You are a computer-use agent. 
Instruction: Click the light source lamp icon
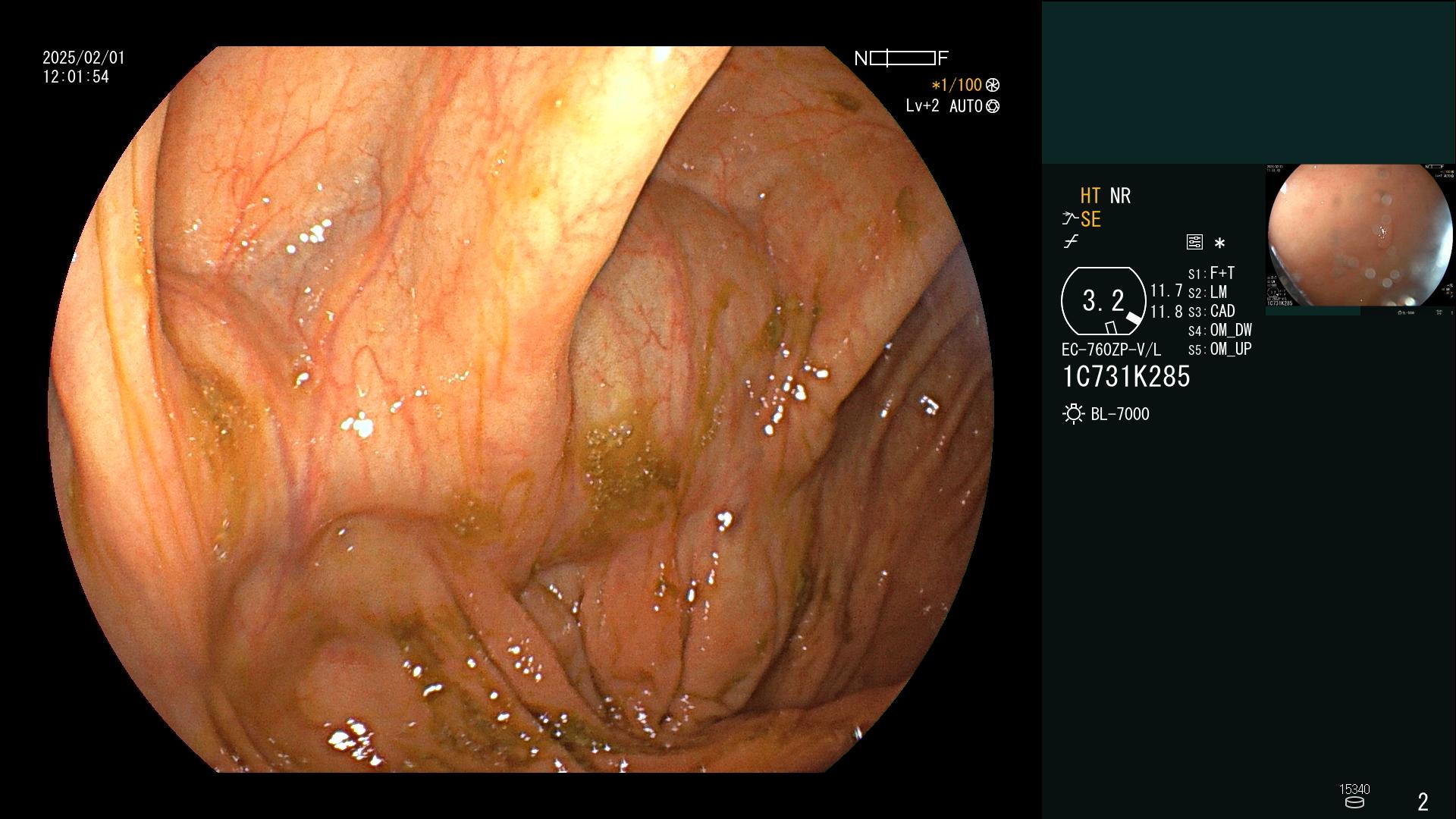1074,414
